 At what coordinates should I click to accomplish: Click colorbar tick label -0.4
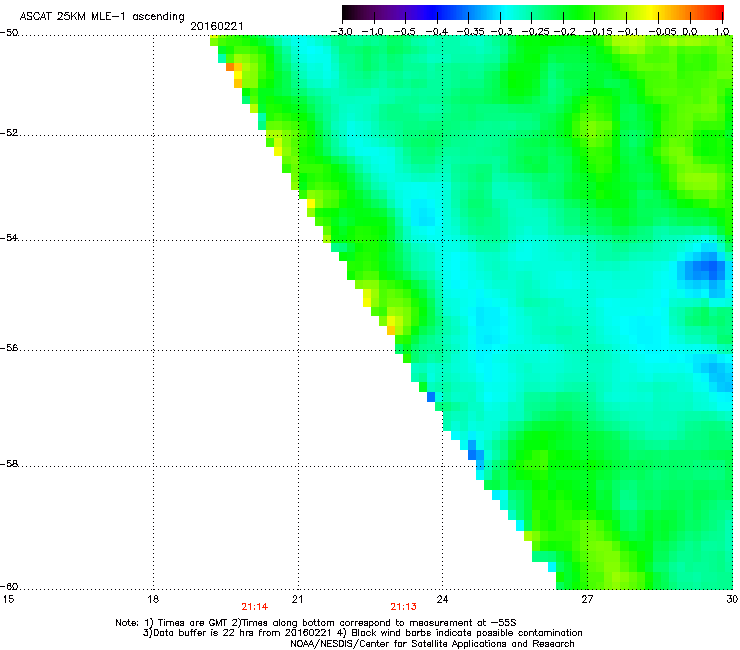tap(437, 32)
